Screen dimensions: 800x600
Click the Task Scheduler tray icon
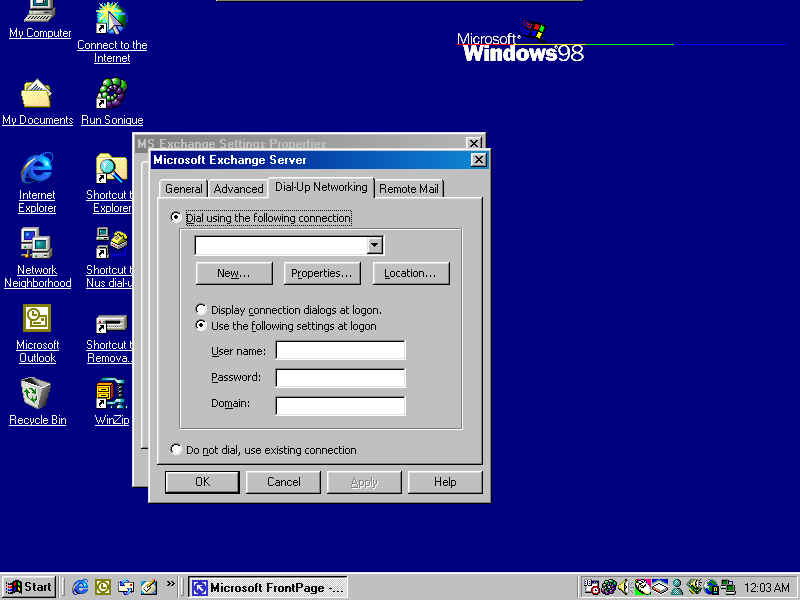click(592, 587)
